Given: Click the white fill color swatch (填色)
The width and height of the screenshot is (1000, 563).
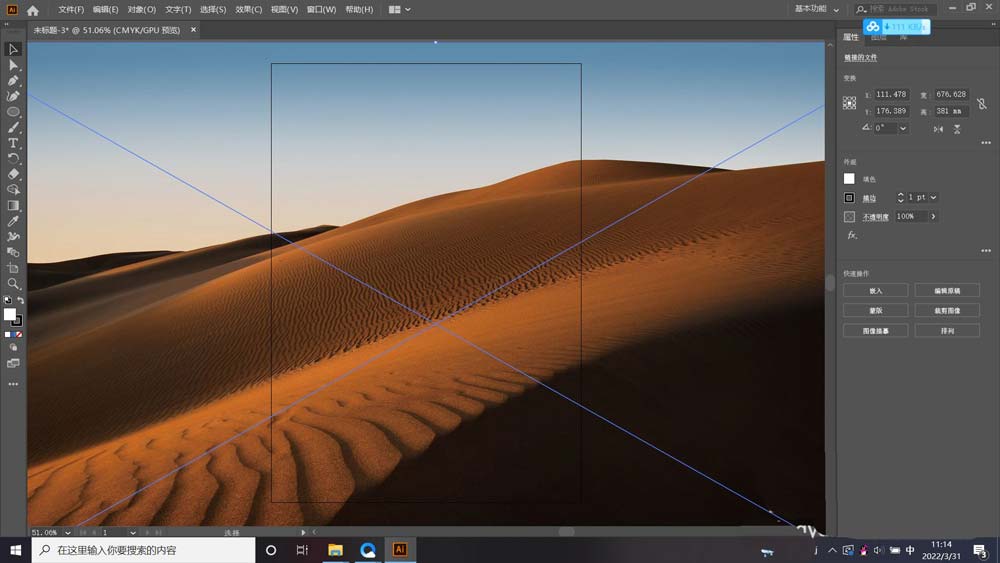Looking at the screenshot, I should coord(849,179).
